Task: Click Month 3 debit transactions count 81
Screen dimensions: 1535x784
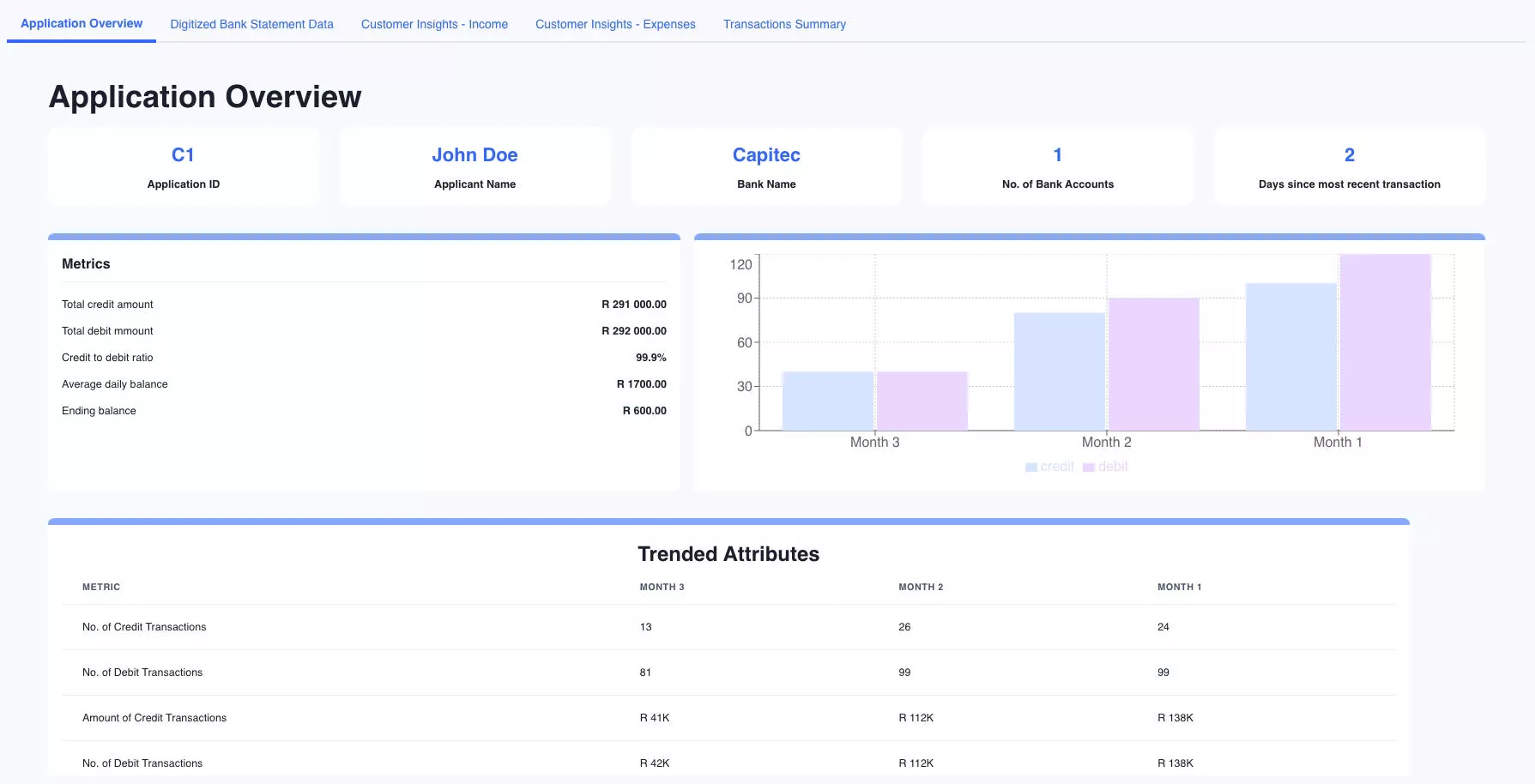Action: coord(645,672)
